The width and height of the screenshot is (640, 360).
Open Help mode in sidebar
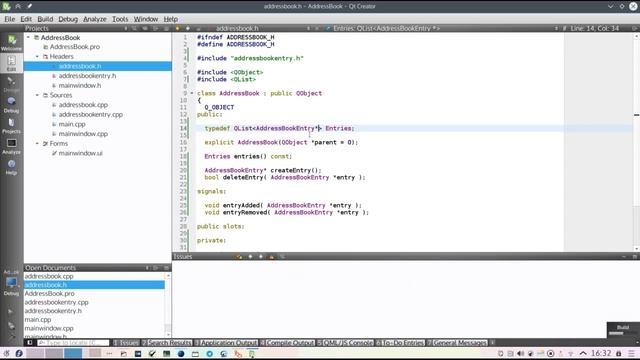tap(11, 167)
